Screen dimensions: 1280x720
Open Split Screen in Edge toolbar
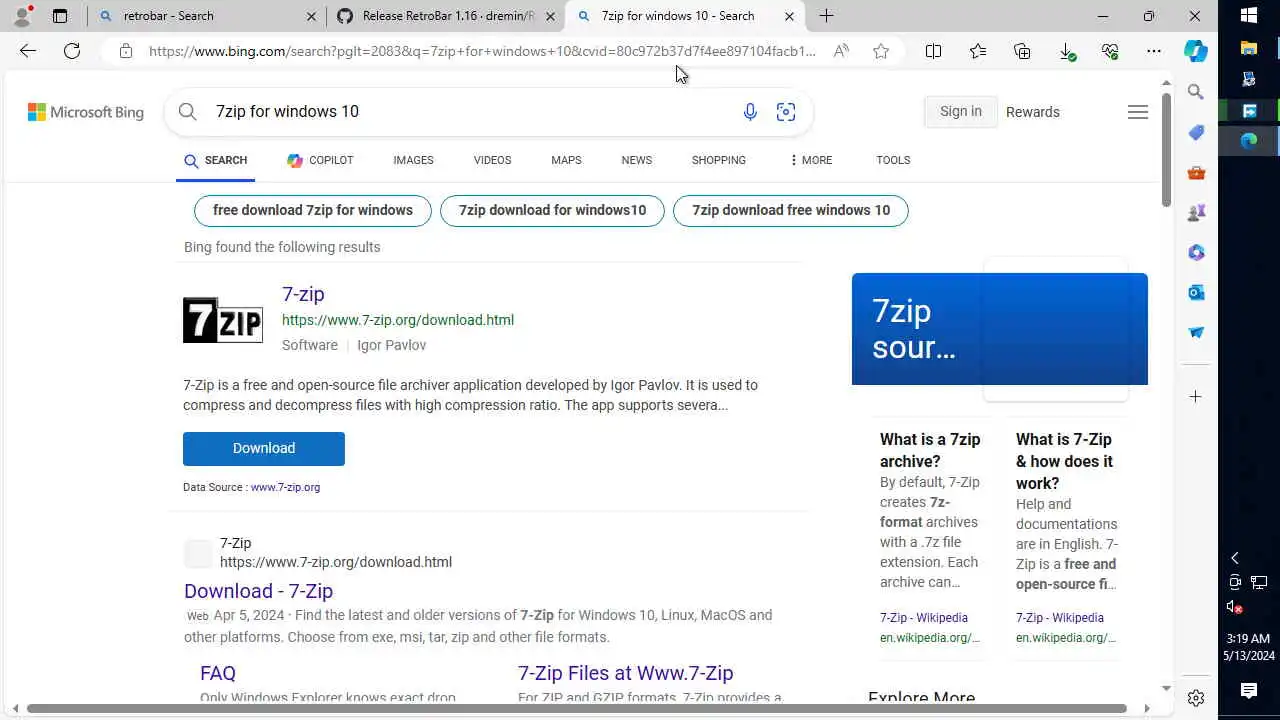pos(933,51)
